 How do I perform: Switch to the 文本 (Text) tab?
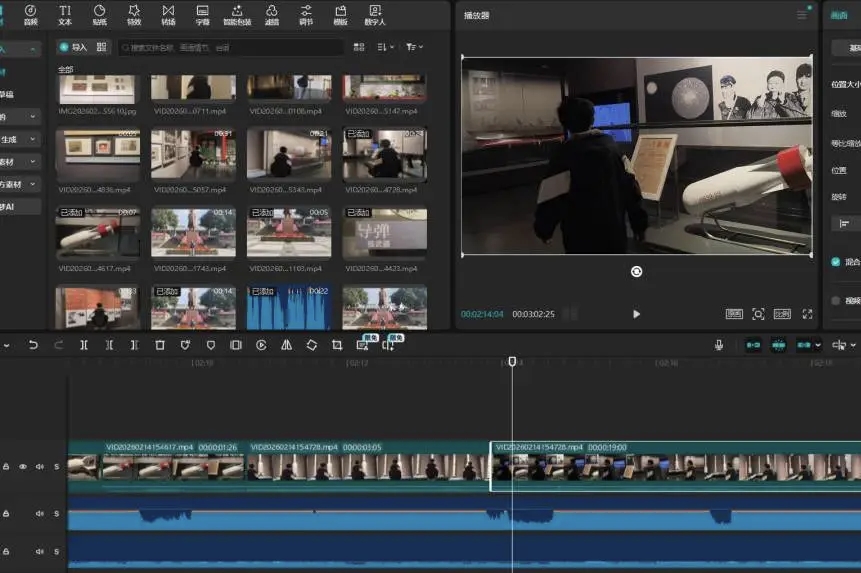coord(65,14)
